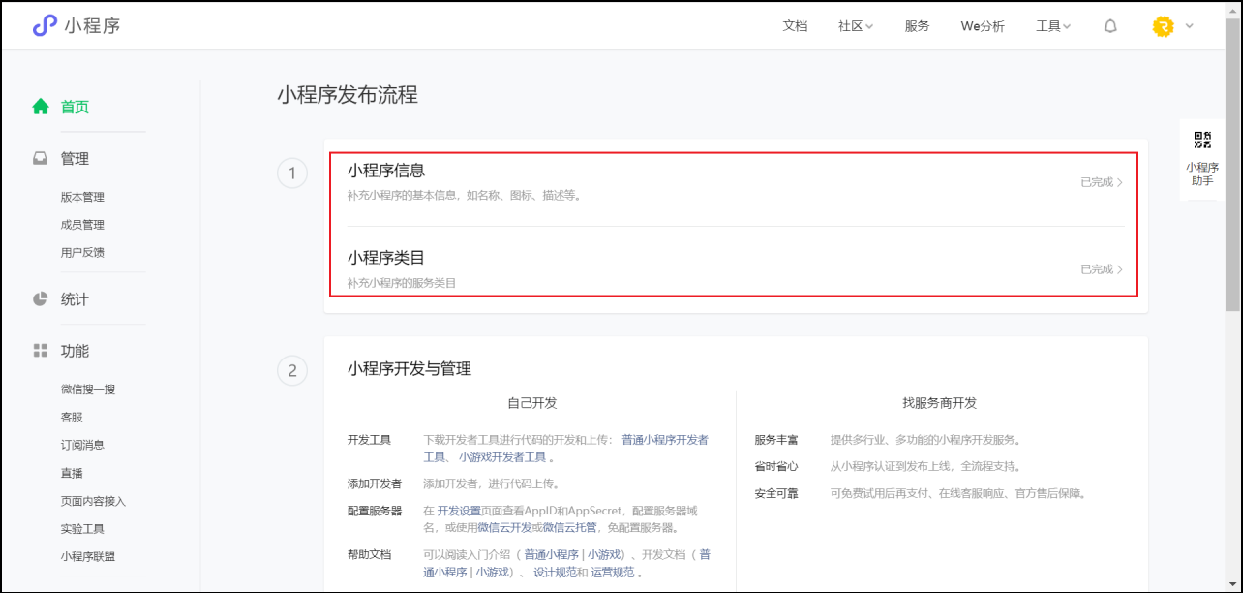Viewport: 1243px width, 593px height.
Task: Open 文档 in the top navigation
Action: pyautogui.click(x=794, y=26)
